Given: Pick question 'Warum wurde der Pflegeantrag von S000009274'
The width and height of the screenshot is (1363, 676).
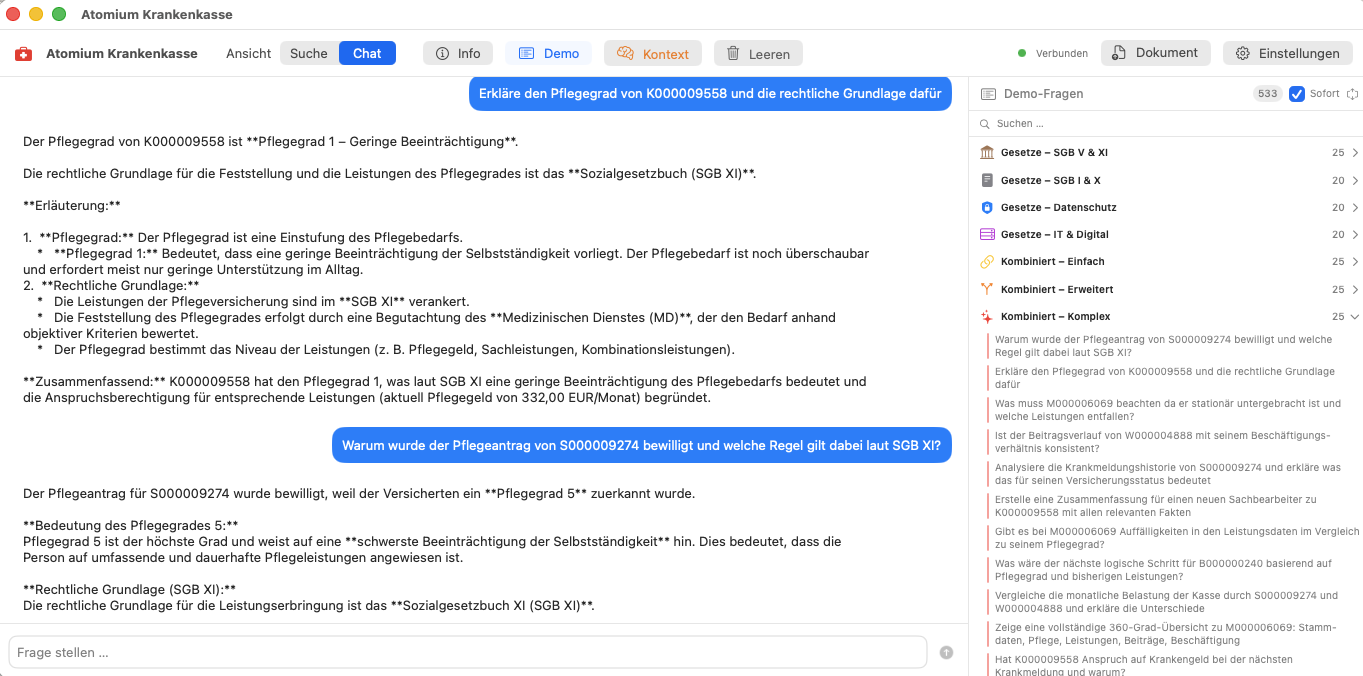Looking at the screenshot, I should [1163, 346].
